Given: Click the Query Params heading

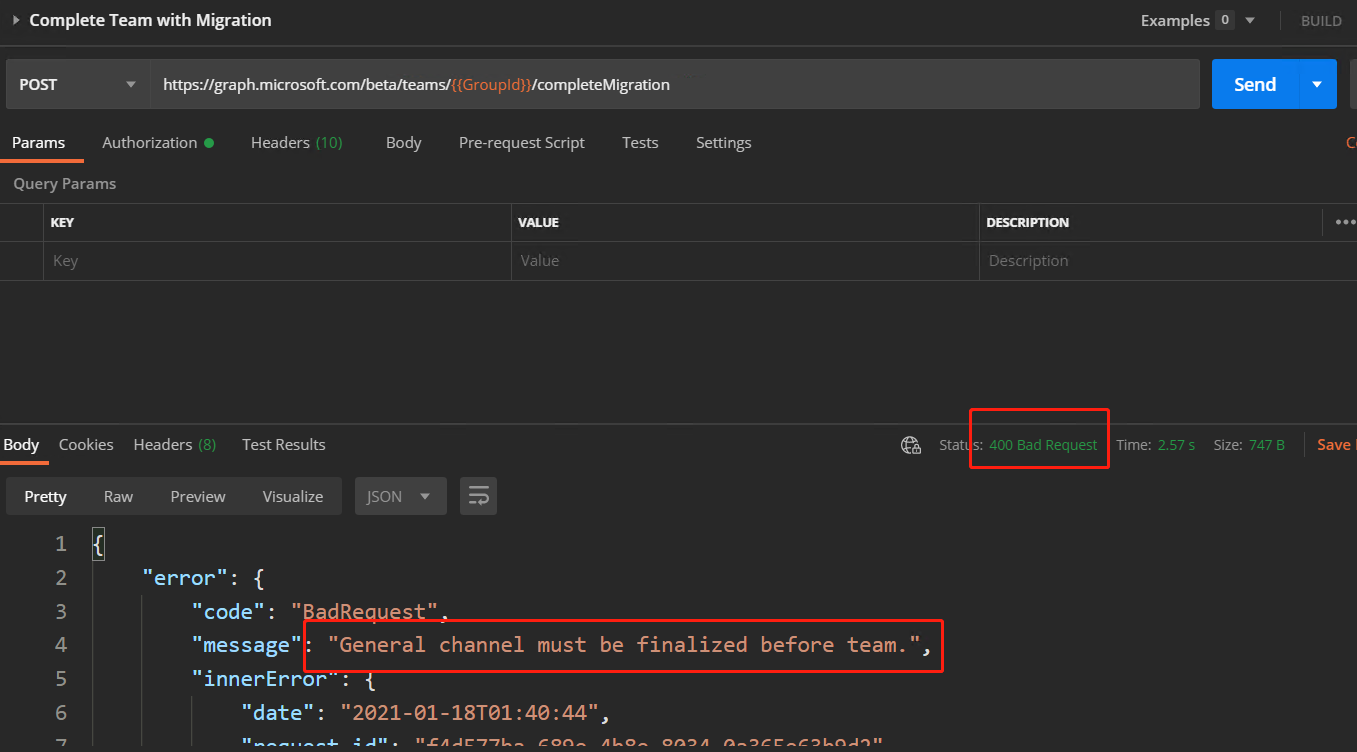Looking at the screenshot, I should click(65, 184).
